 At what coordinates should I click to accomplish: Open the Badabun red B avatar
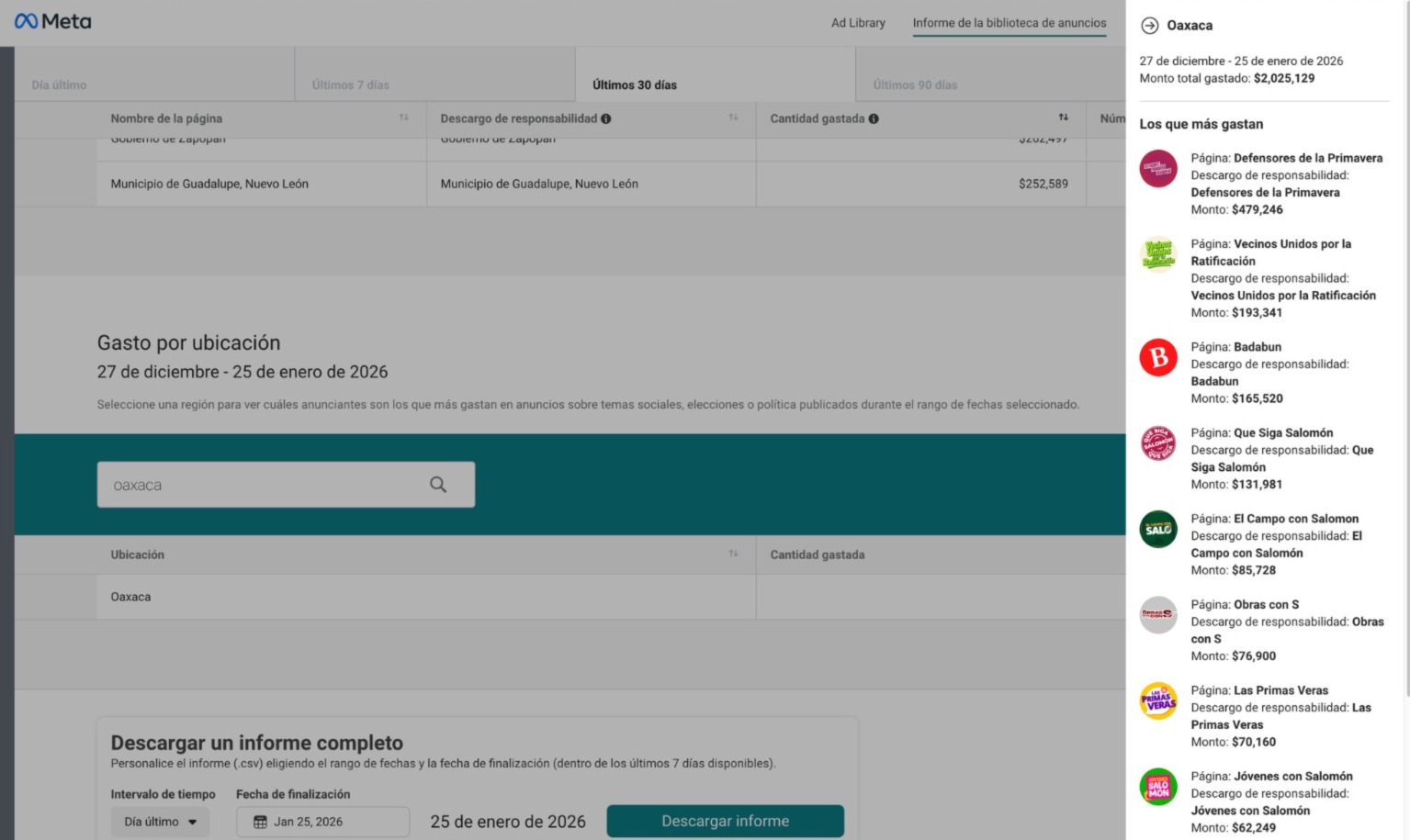(1158, 357)
